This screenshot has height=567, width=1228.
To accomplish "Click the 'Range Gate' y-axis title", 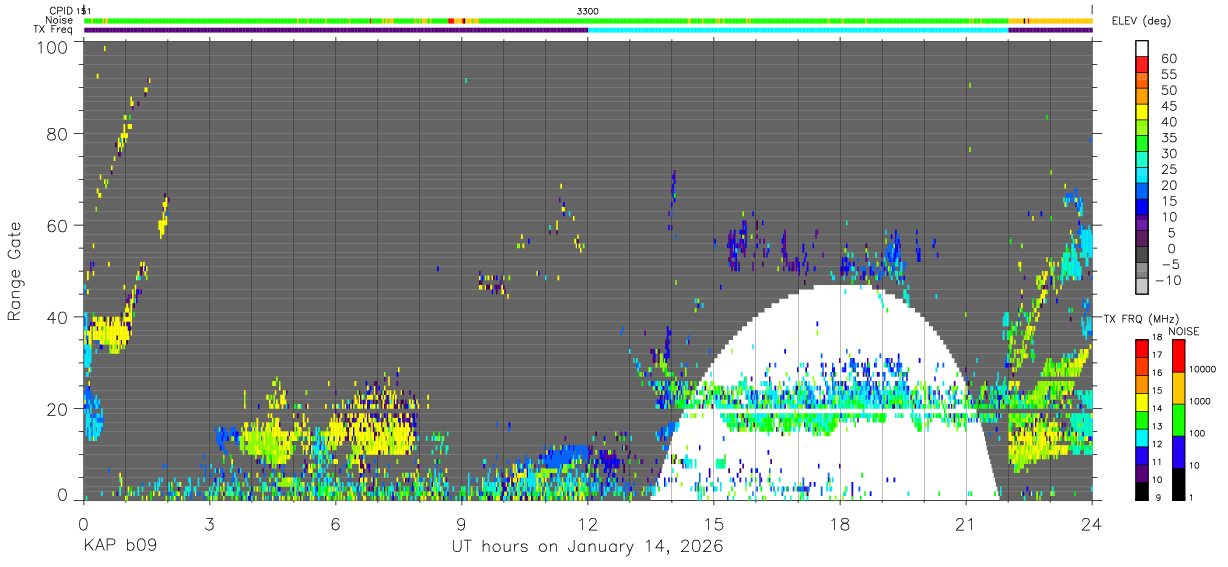I will (15, 271).
